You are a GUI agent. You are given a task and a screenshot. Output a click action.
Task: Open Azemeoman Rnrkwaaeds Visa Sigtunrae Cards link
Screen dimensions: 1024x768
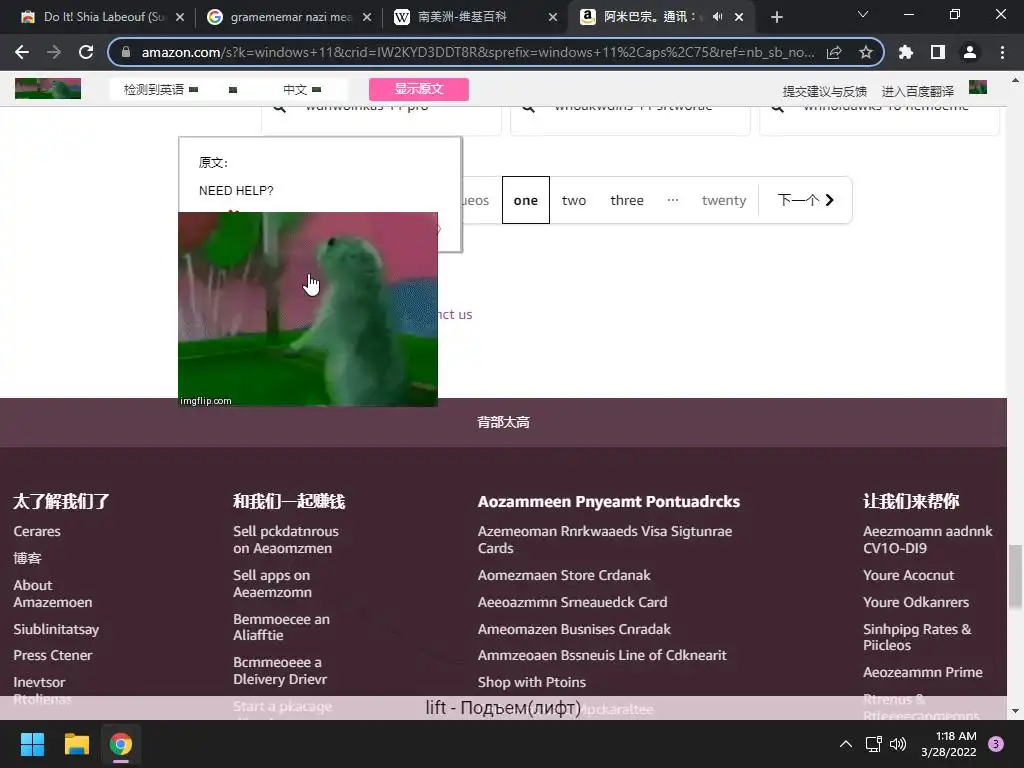pyautogui.click(x=605, y=539)
